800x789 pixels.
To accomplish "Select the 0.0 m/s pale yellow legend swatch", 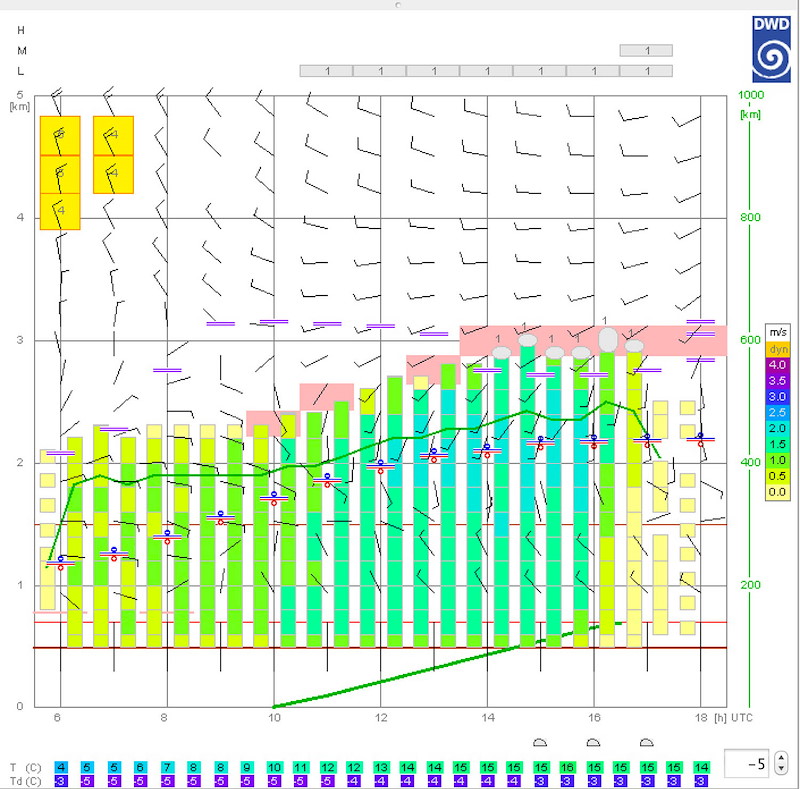I will pos(778,492).
